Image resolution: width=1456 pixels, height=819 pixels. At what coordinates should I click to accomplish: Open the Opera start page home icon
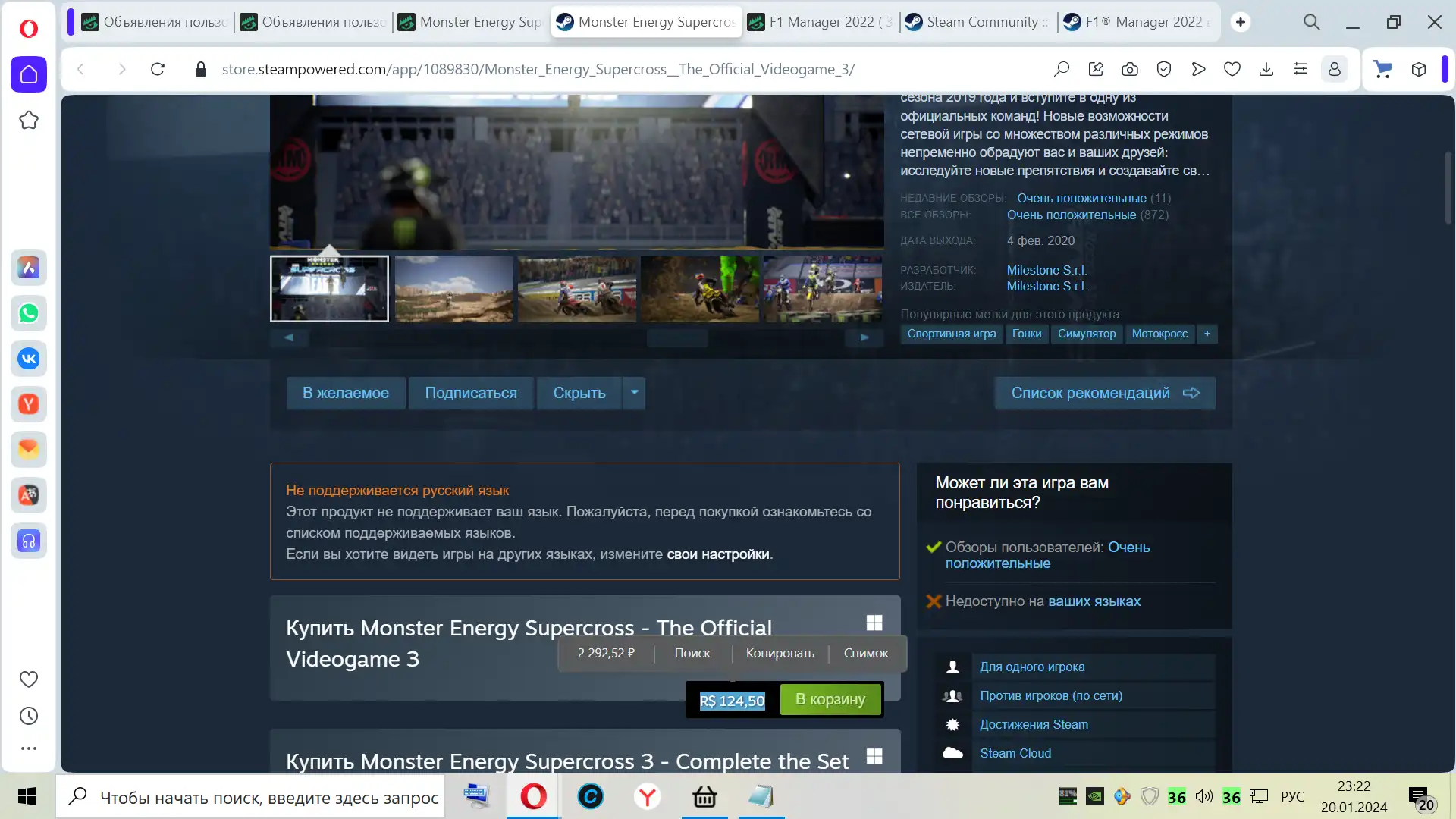coord(29,74)
